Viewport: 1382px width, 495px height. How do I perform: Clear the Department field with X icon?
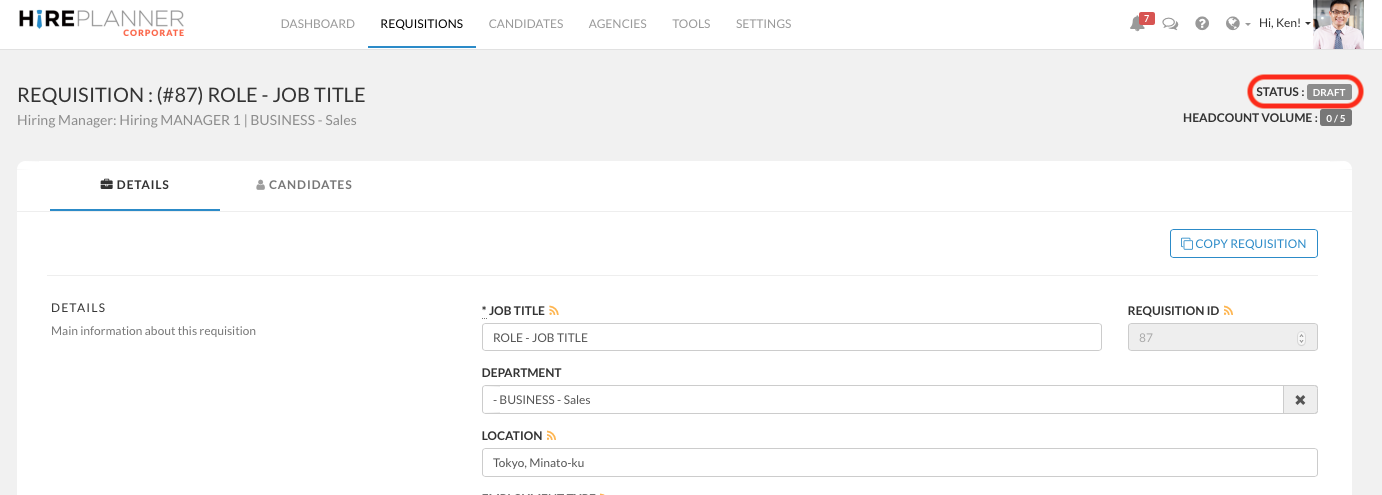coord(1300,399)
